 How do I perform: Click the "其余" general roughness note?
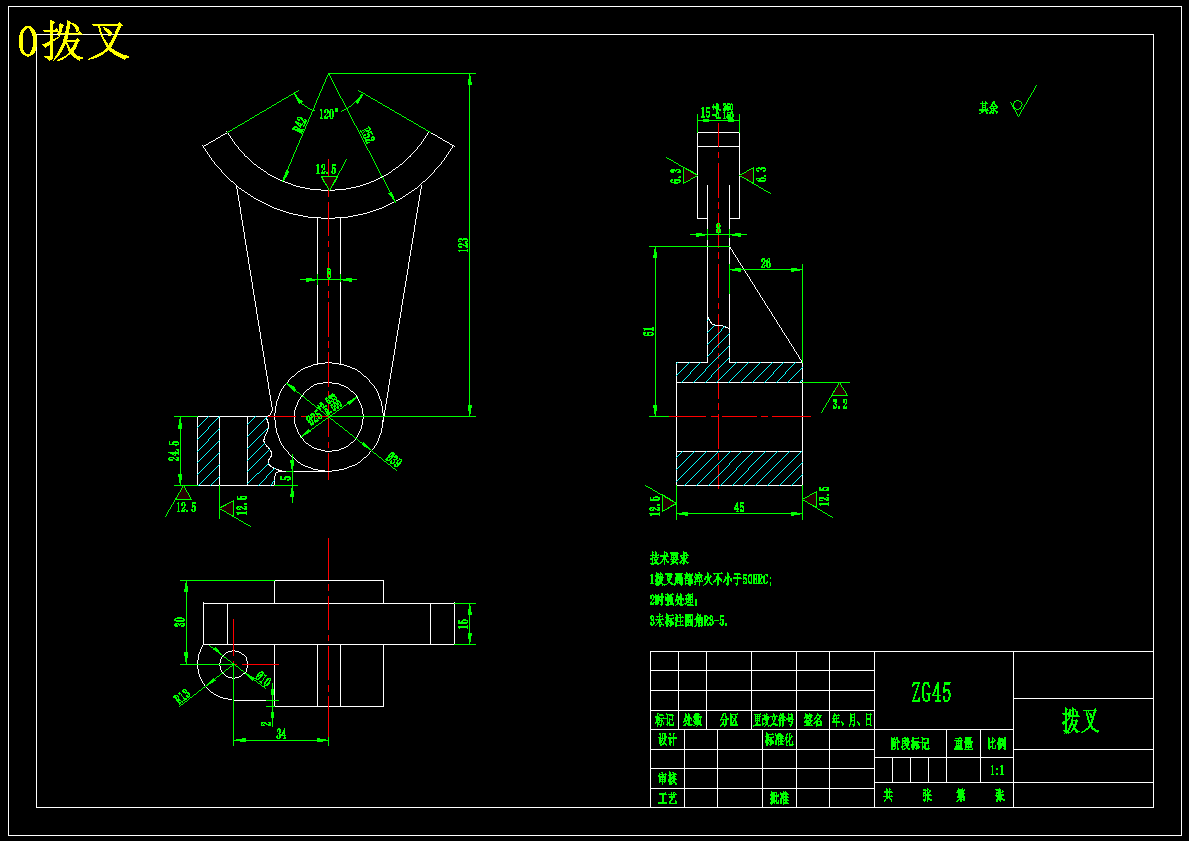coord(988,108)
